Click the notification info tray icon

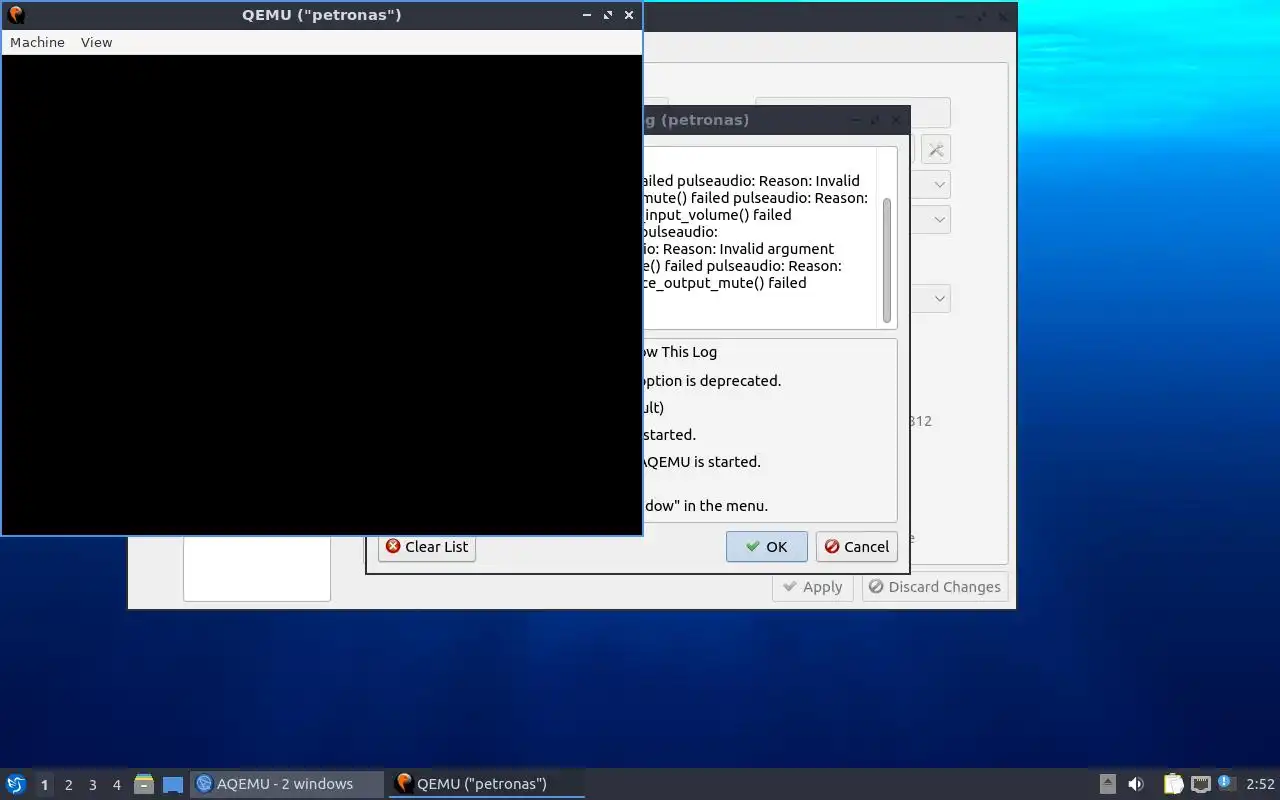tap(1226, 783)
